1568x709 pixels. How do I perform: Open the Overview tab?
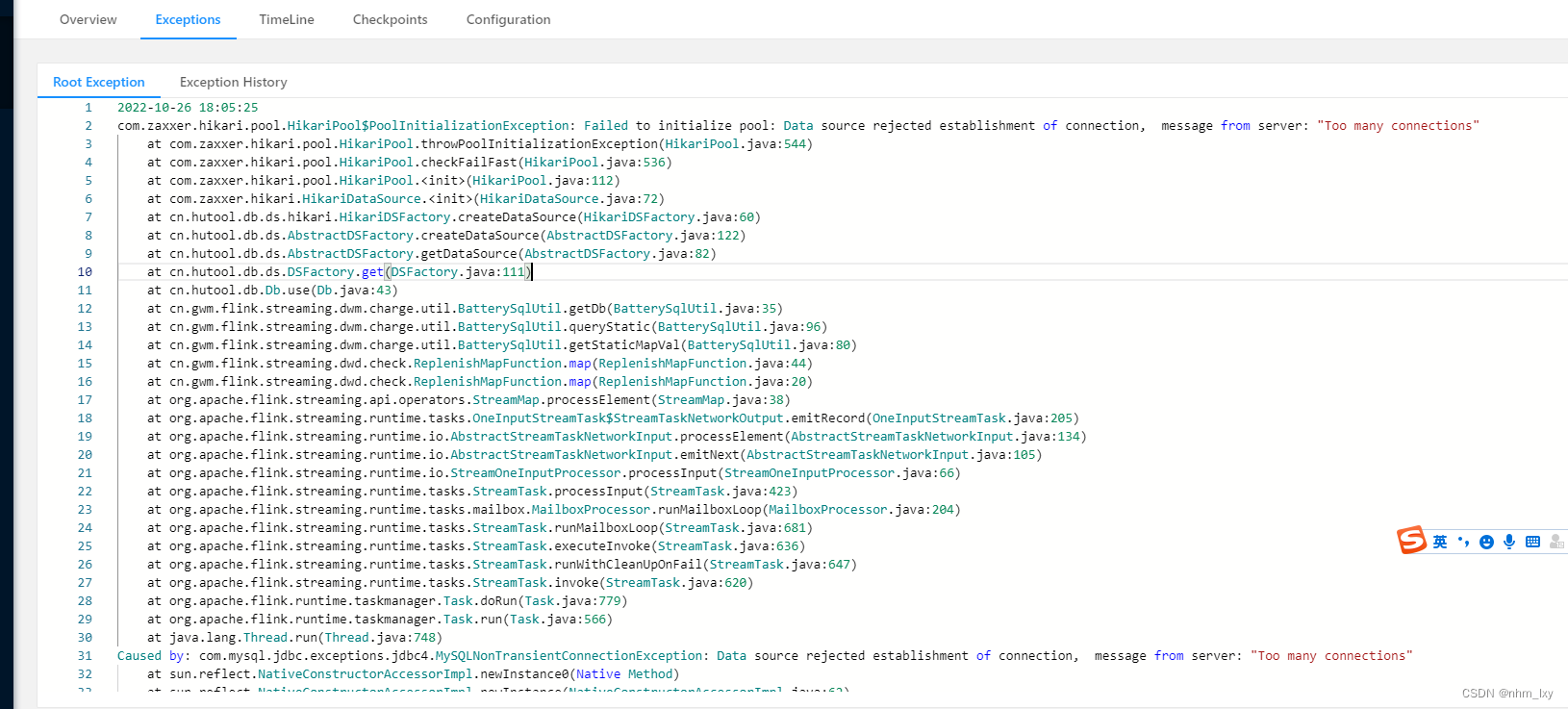click(x=88, y=19)
